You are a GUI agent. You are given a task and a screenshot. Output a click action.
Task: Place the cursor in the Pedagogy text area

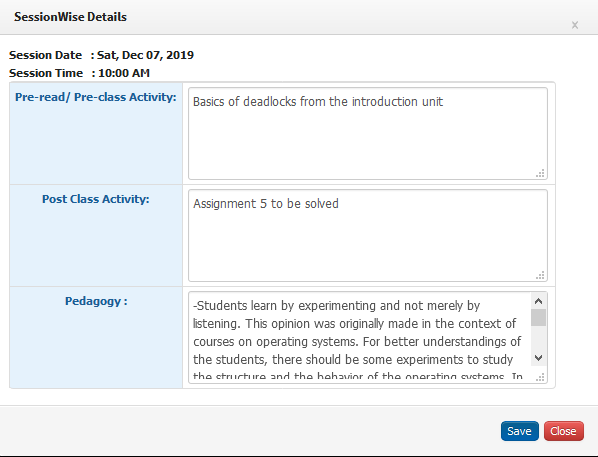point(360,337)
